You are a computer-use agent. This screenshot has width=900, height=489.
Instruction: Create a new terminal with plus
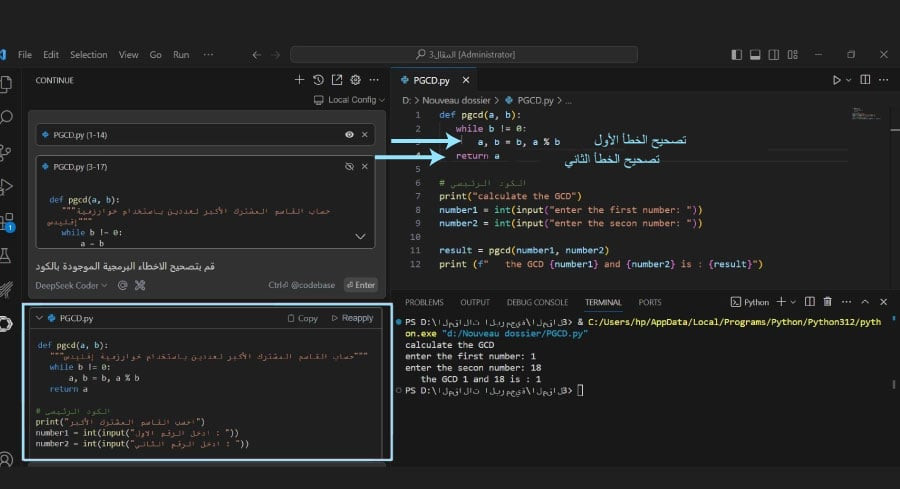tap(781, 302)
